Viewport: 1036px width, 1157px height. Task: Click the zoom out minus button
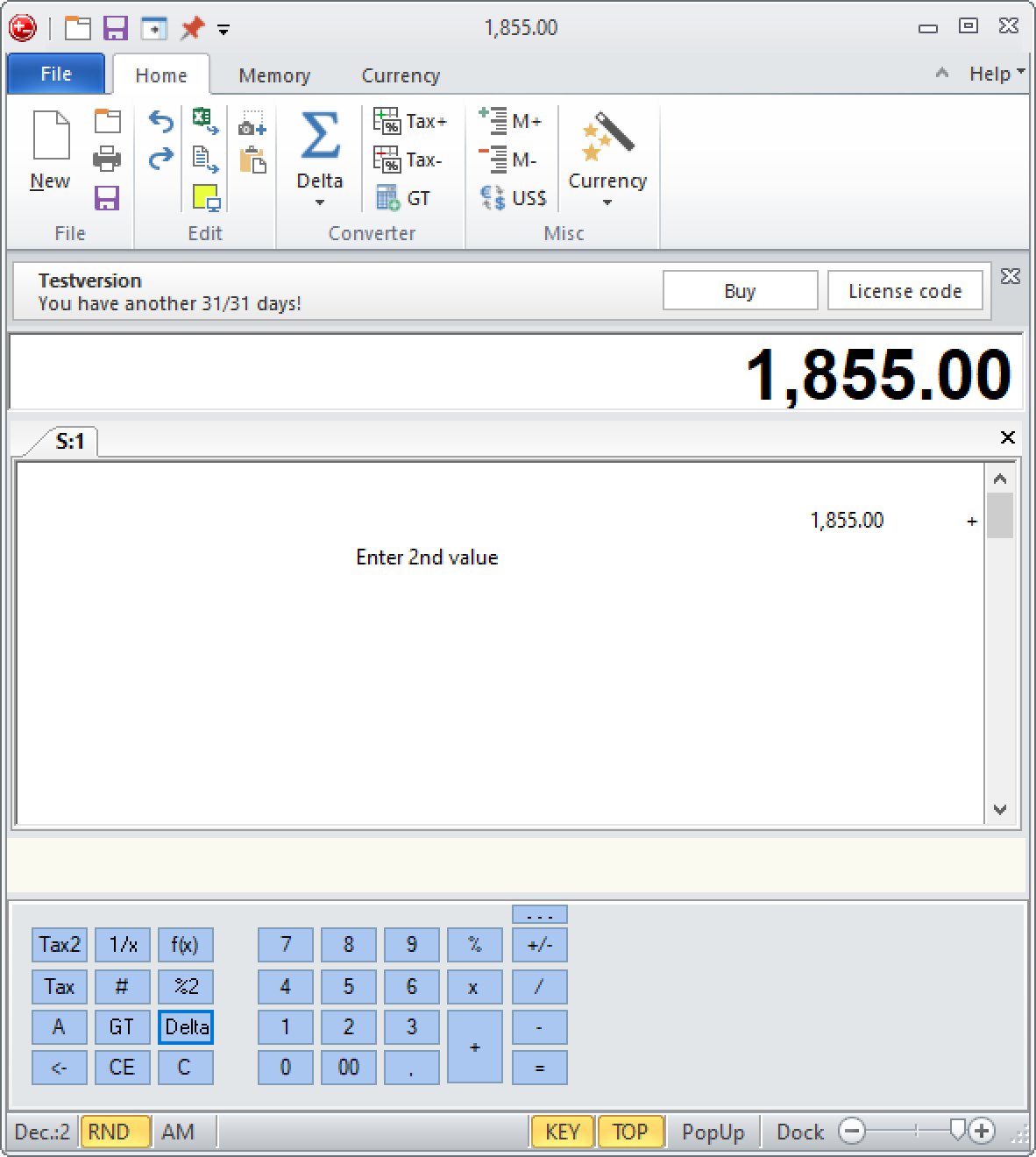point(851,1131)
